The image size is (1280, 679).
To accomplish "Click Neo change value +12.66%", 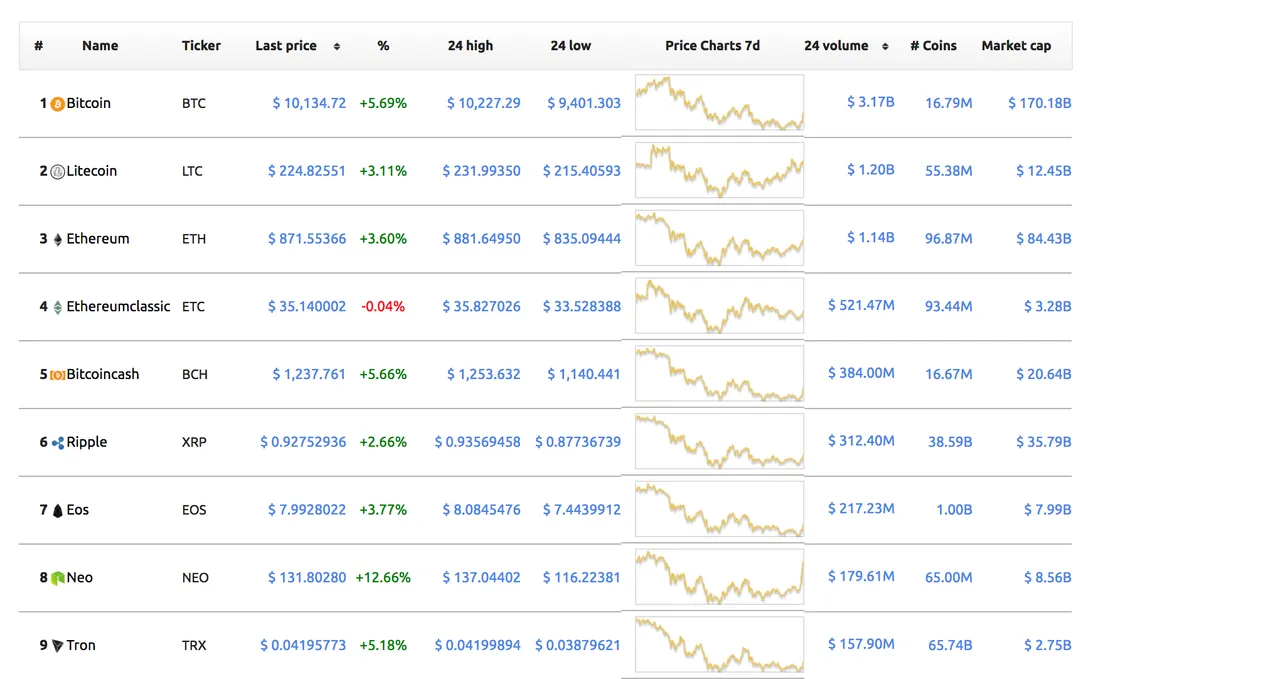I will coord(383,578).
